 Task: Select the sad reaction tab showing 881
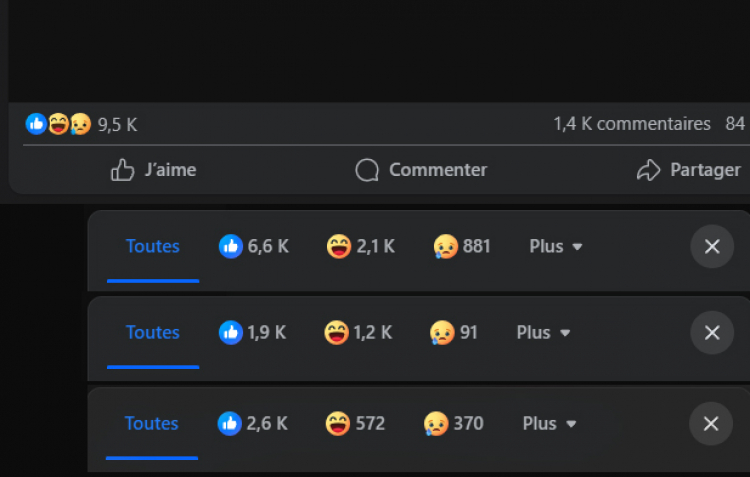coord(462,246)
